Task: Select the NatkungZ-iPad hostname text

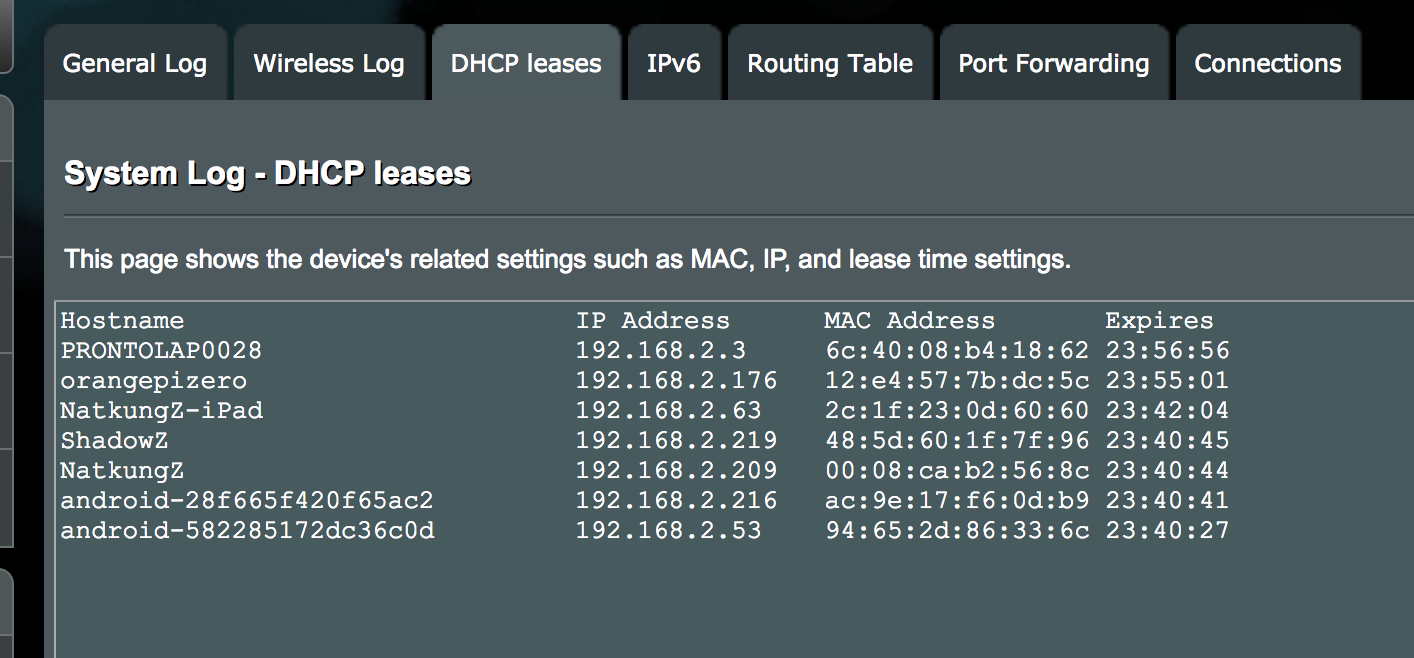Action: click(161, 411)
